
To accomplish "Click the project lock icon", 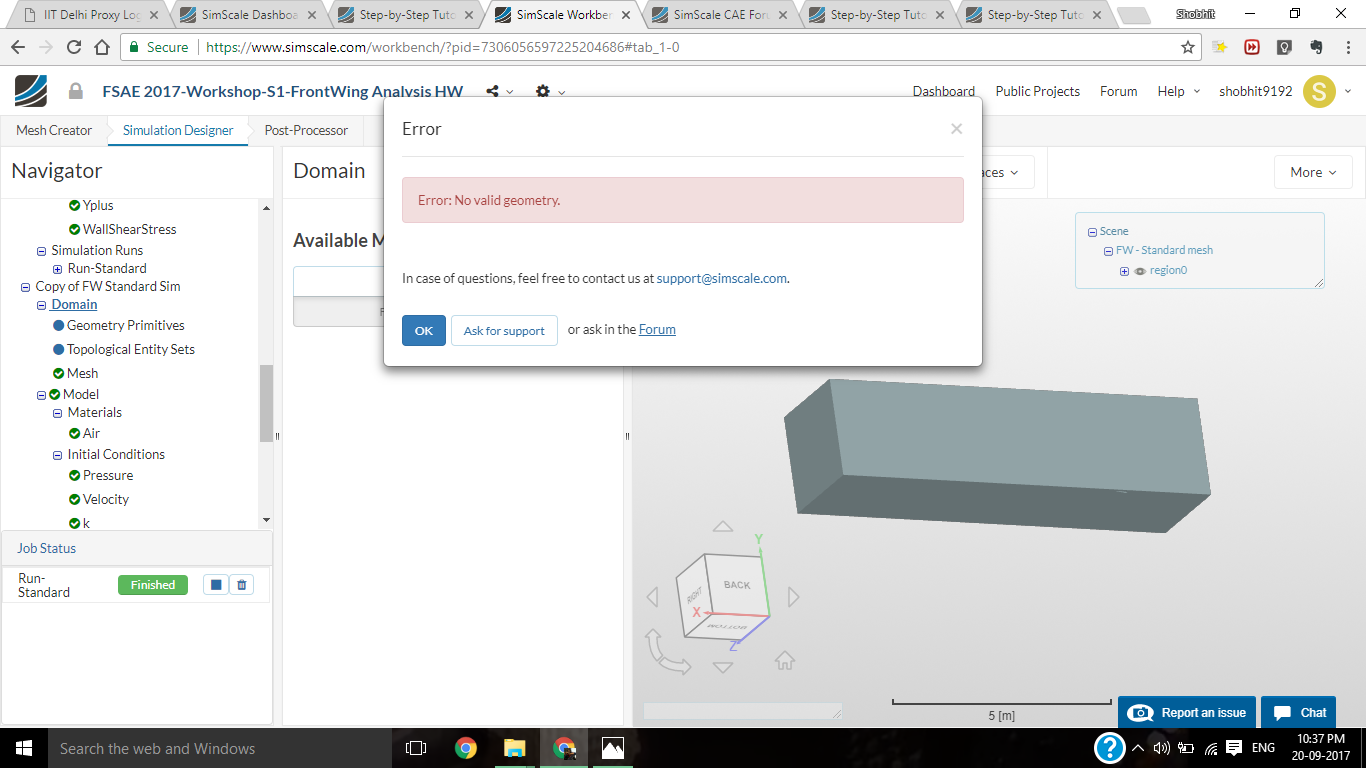I will point(75,91).
